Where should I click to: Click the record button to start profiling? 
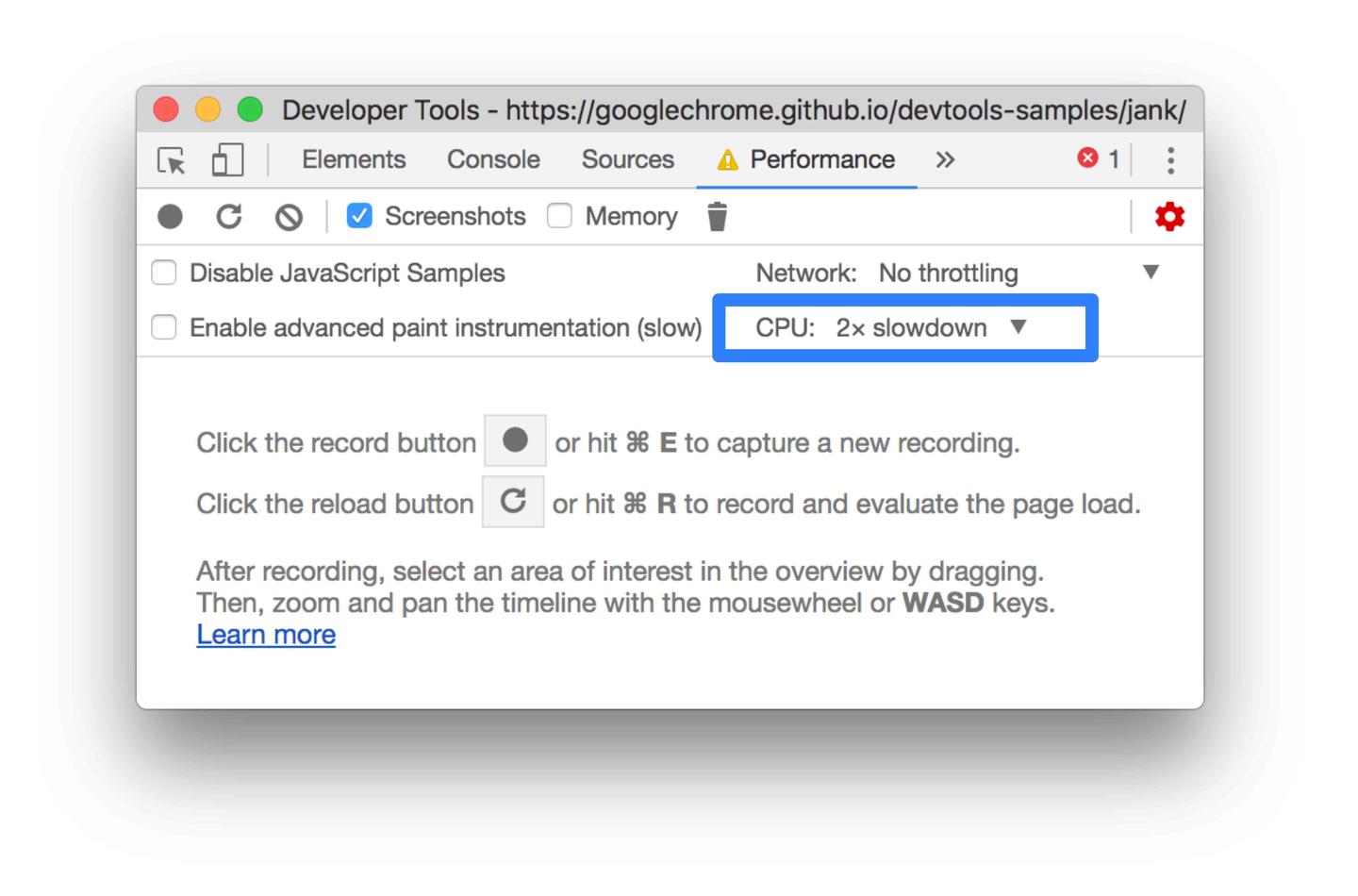click(x=170, y=216)
